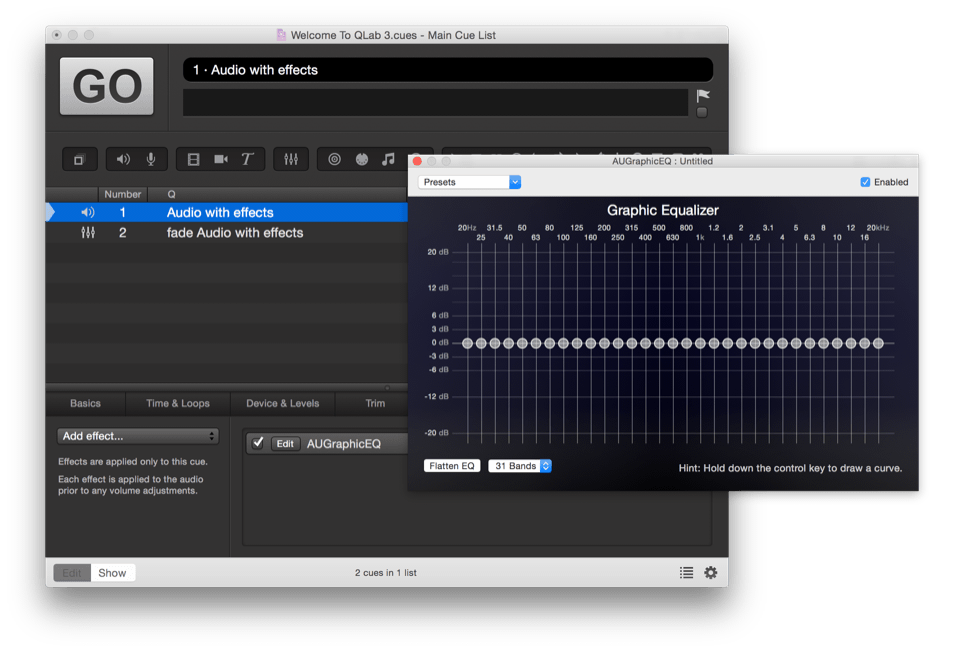Click the music note MIDI File icon
This screenshot has height=652, width=960.
[388, 159]
